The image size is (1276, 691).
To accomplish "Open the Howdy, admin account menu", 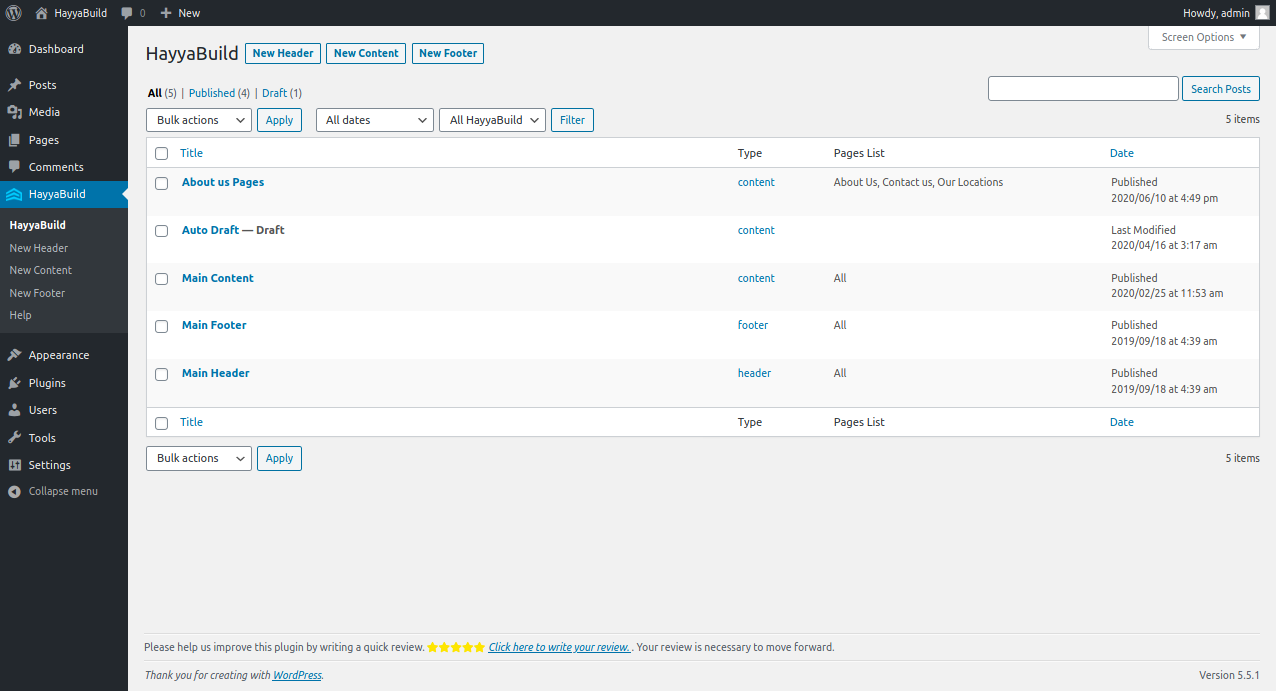I will (1226, 13).
